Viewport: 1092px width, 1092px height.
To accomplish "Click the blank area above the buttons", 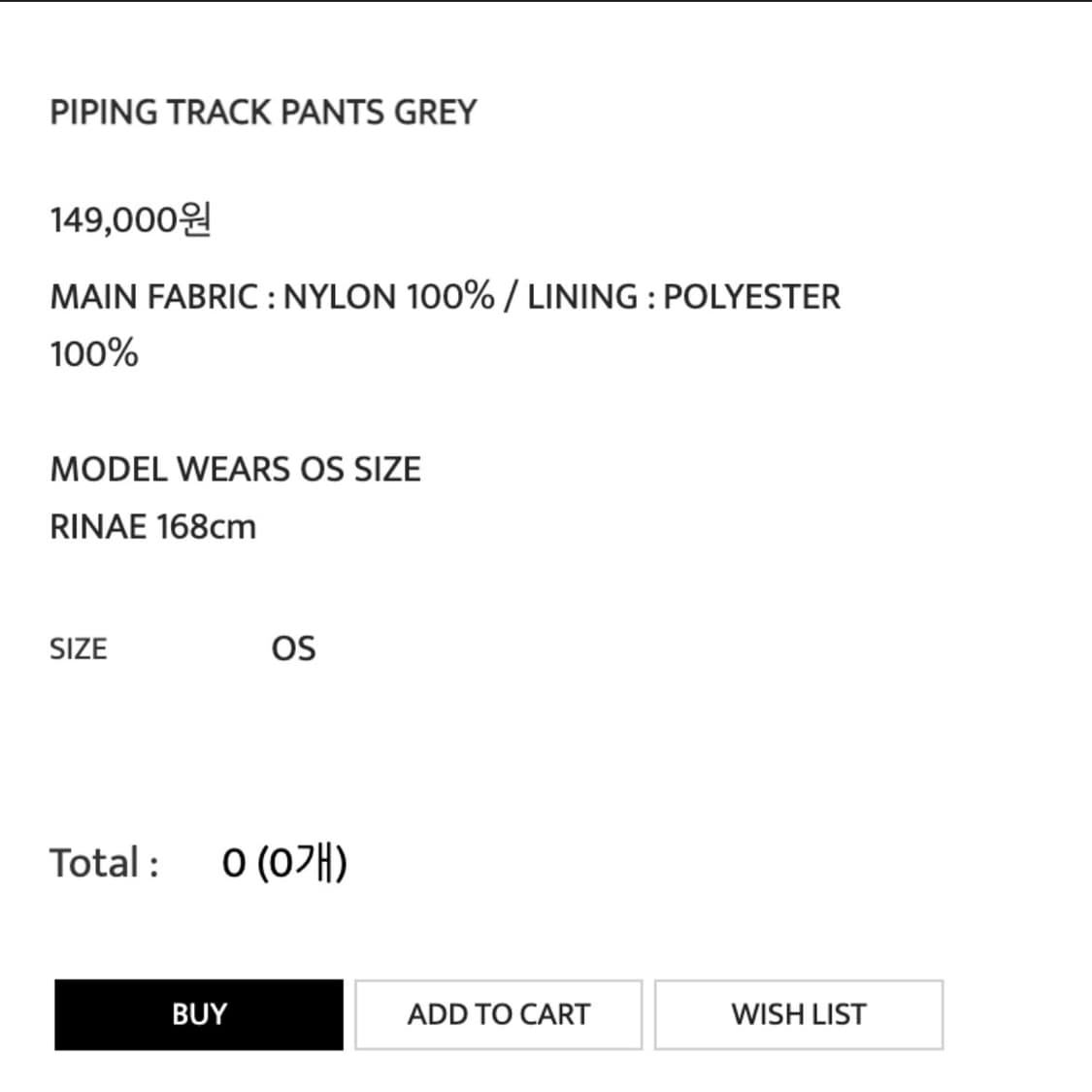I will [546, 932].
